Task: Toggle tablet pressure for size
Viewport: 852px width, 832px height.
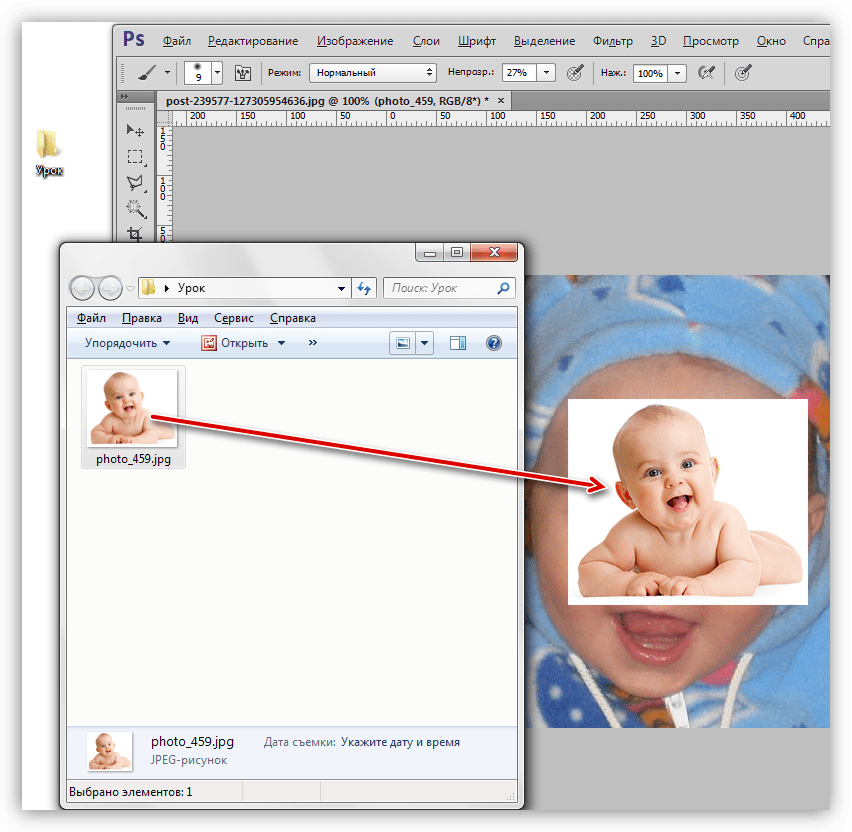Action: click(742, 73)
